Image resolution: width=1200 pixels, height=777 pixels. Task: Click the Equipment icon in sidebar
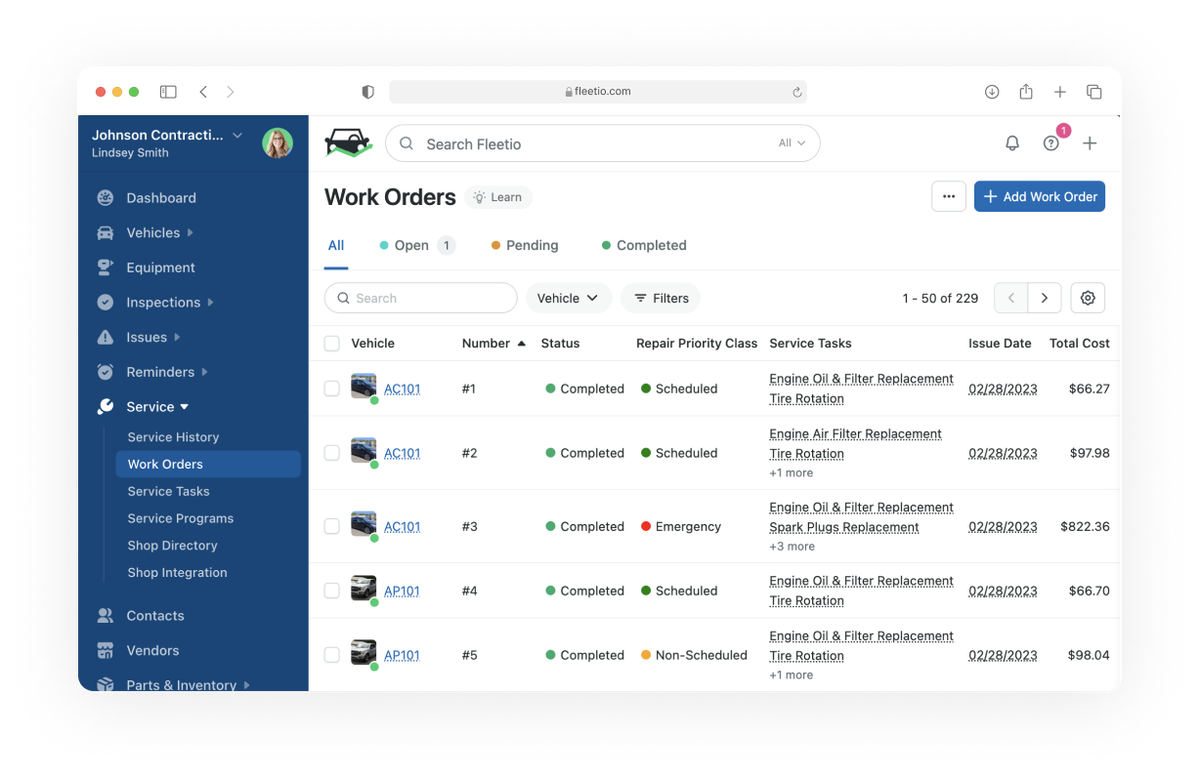tap(105, 268)
